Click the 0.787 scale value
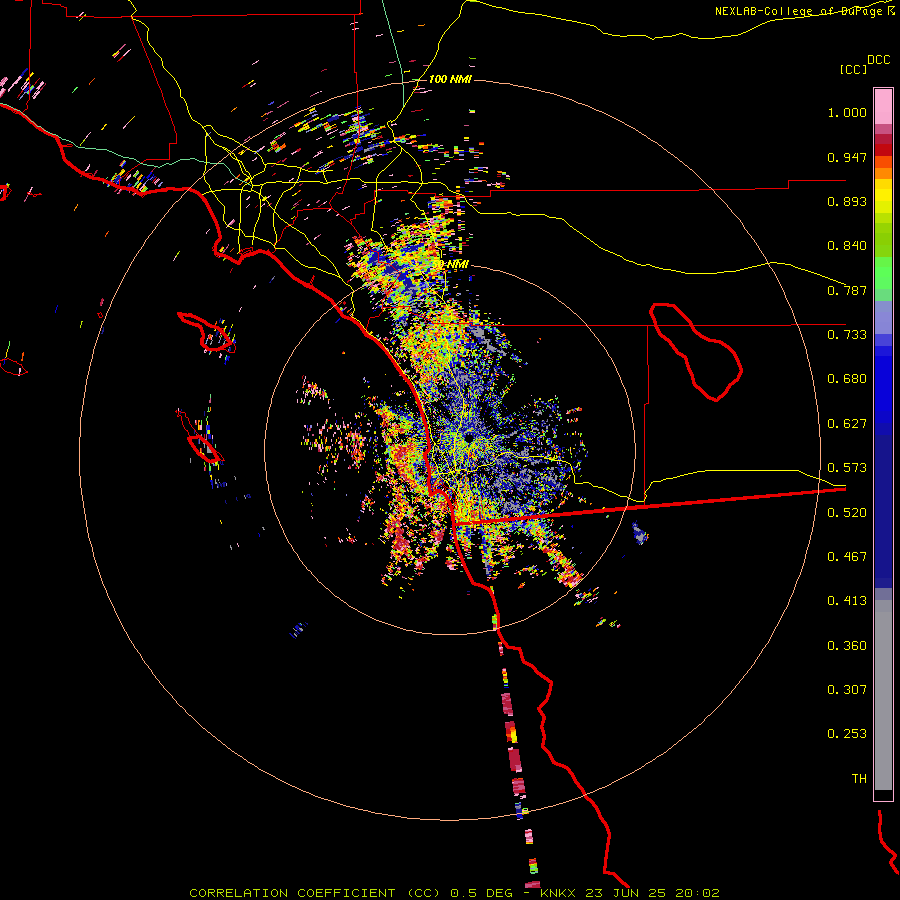 (847, 290)
